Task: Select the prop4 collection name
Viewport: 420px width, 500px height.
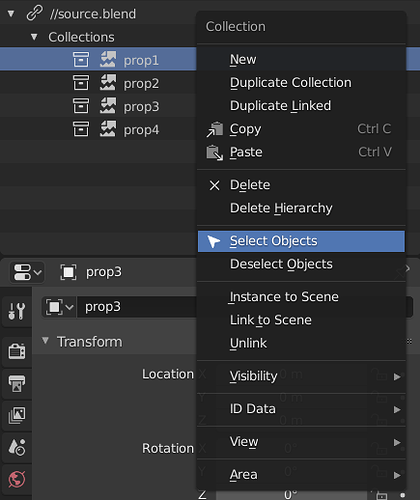Action: (x=141, y=130)
